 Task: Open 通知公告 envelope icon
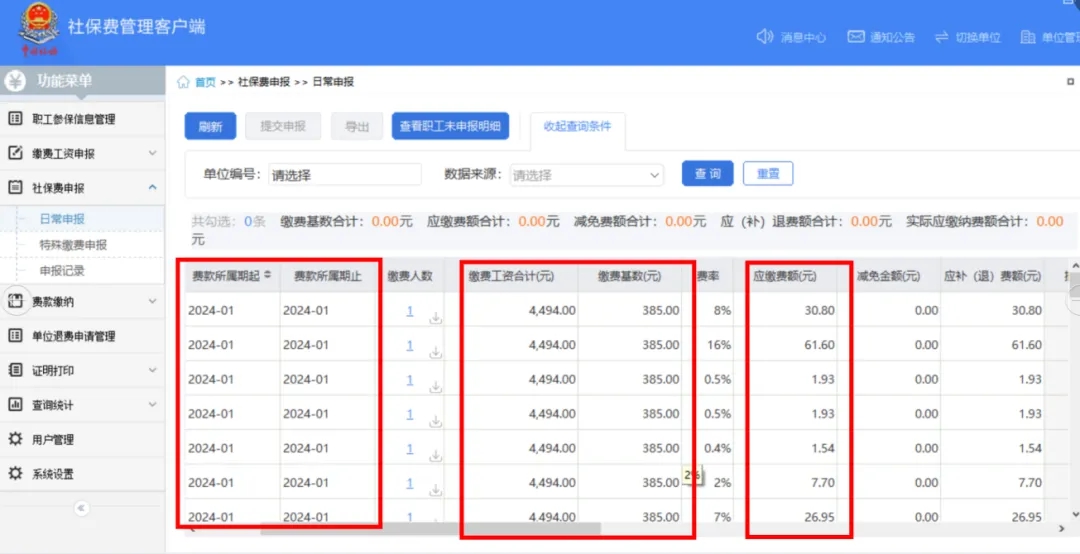pos(856,37)
